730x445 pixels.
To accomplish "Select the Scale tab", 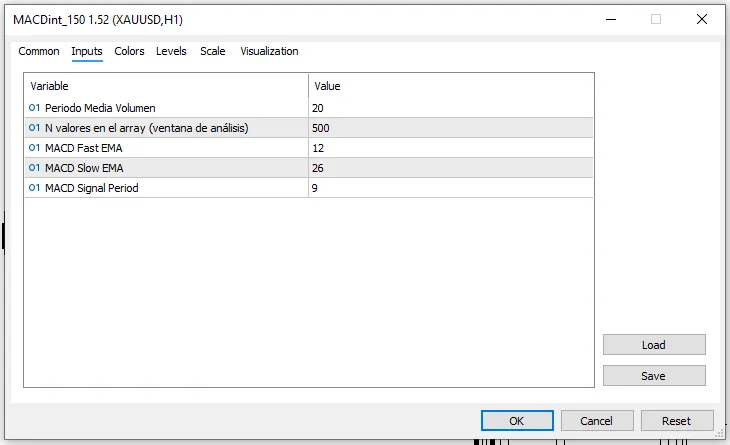I will (x=213, y=51).
